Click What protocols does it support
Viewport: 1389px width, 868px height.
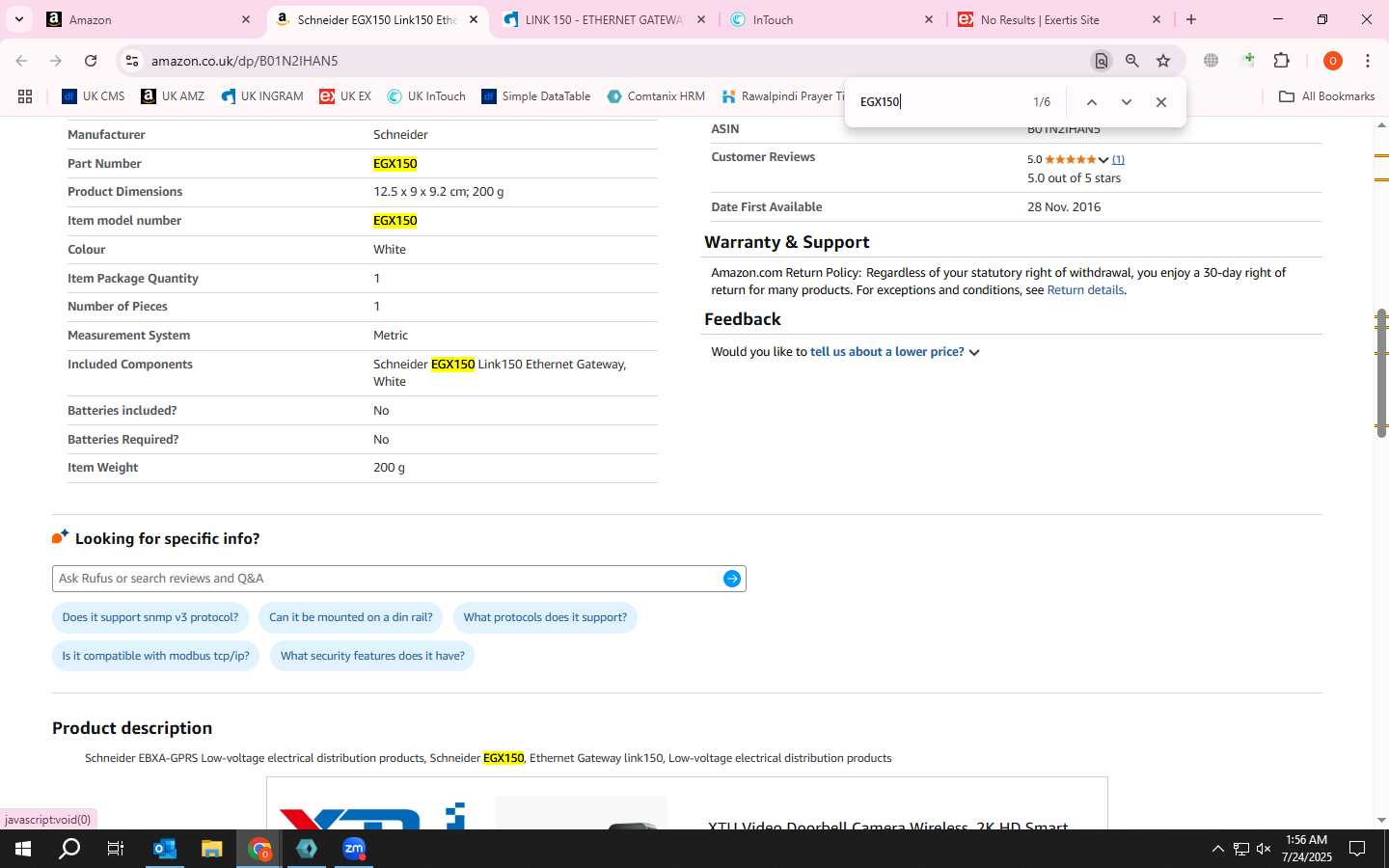click(x=545, y=617)
